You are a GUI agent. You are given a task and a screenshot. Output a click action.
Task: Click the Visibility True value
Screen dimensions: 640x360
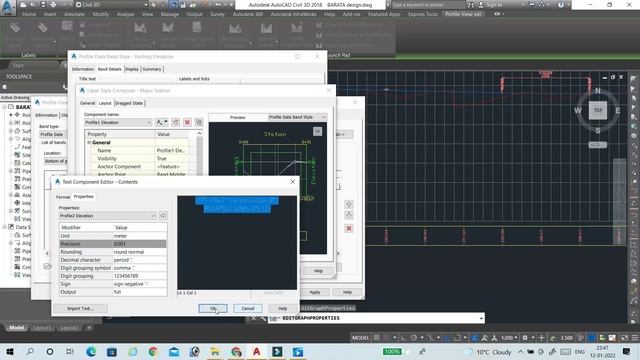[x=172, y=158]
